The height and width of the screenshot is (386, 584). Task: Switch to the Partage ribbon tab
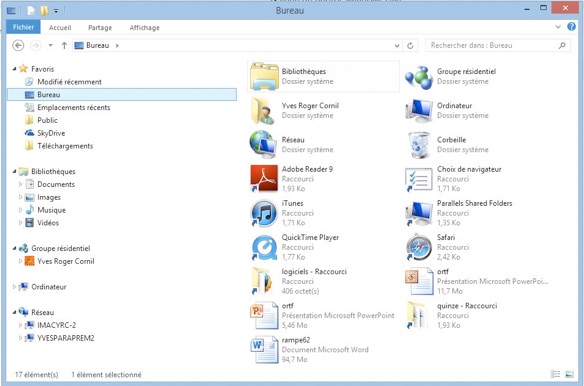click(100, 28)
